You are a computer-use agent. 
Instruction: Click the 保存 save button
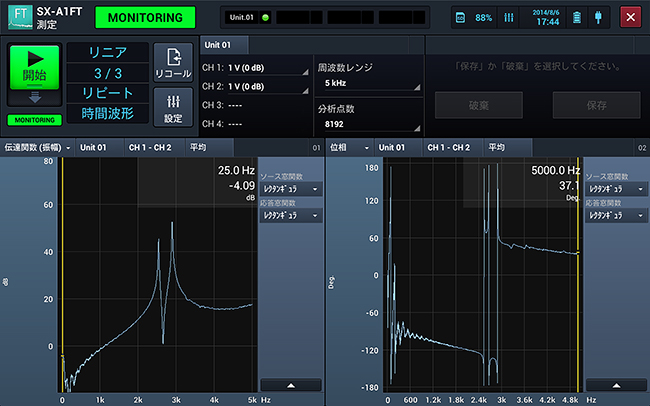click(595, 104)
